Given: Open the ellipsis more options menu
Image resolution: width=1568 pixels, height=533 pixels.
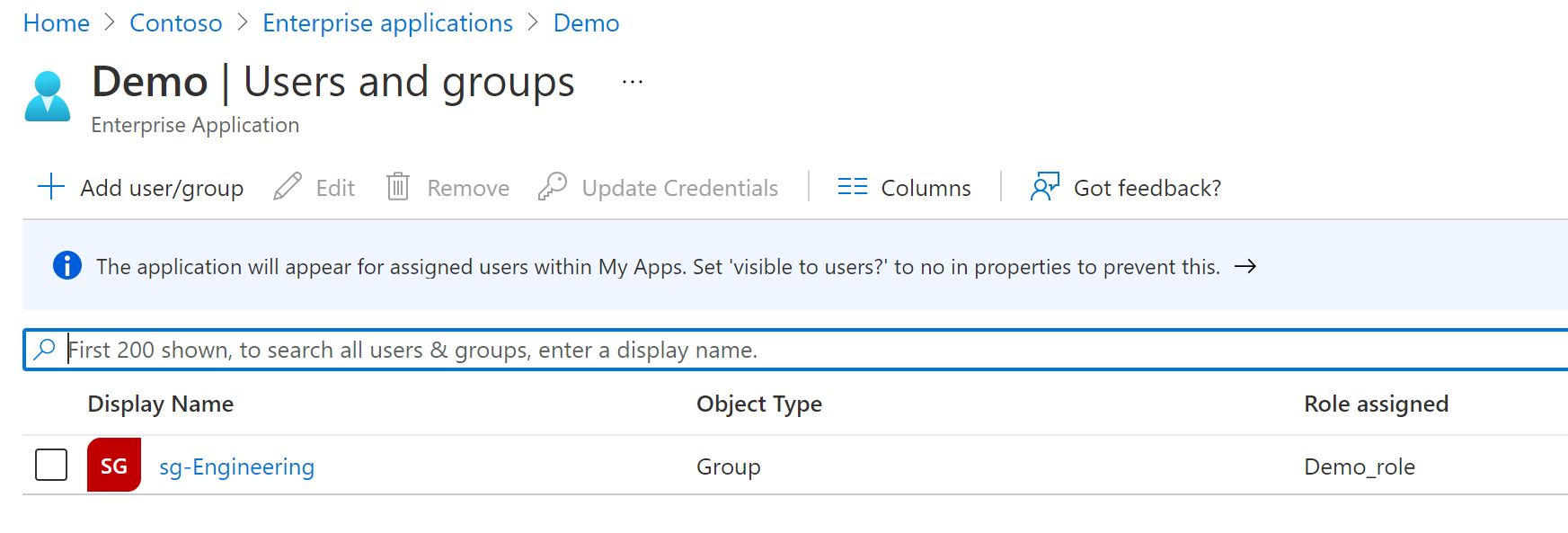Looking at the screenshot, I should tap(633, 83).
